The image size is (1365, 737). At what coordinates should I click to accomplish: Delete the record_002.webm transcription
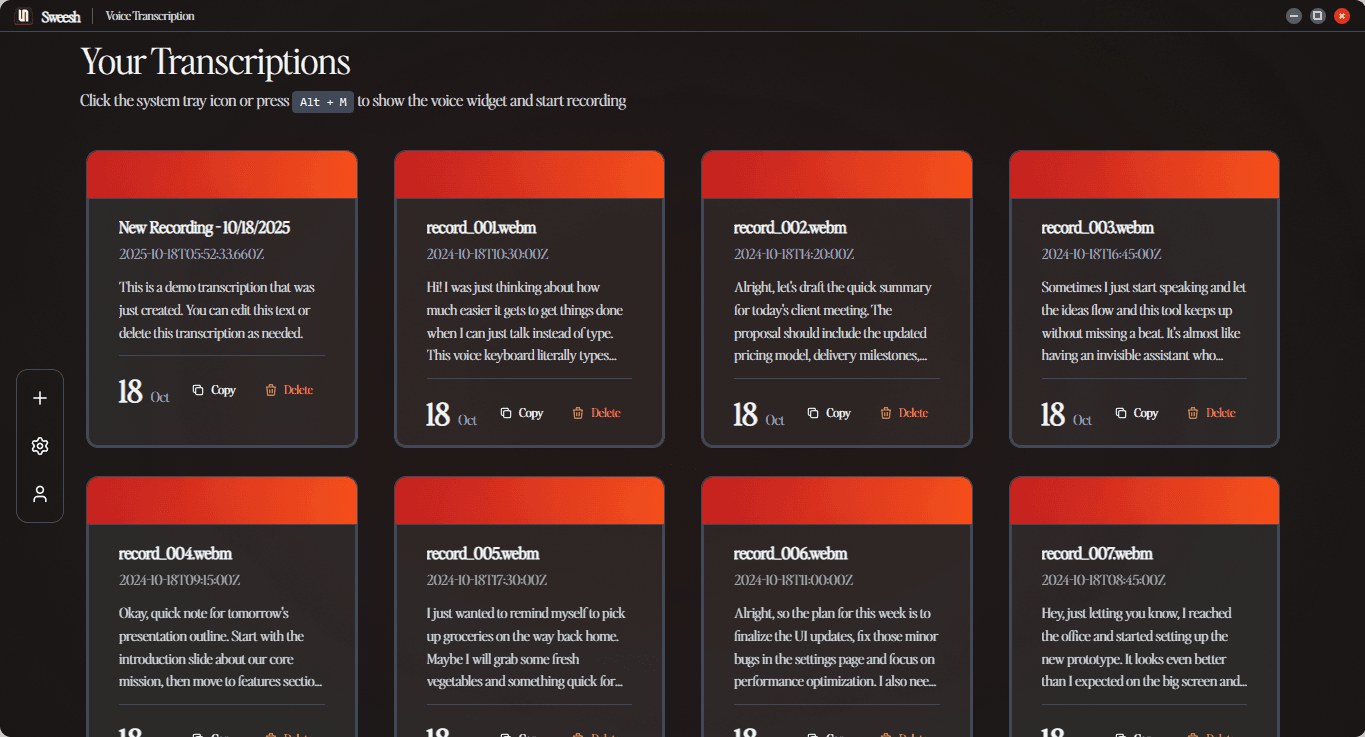tap(903, 412)
